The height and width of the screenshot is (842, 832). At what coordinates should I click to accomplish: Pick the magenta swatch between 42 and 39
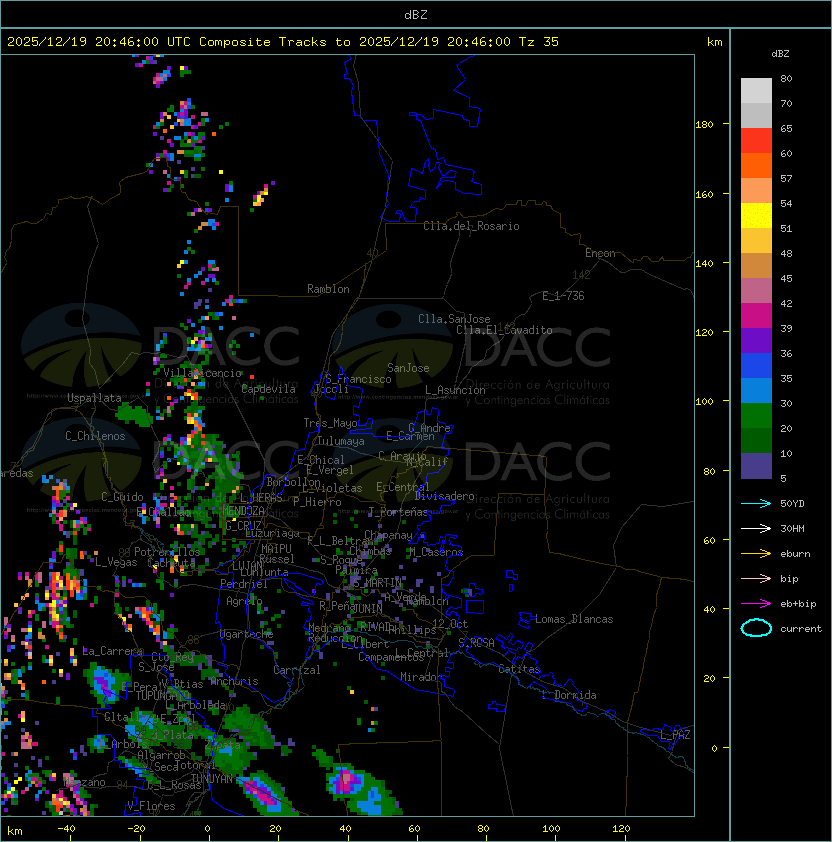pos(756,316)
